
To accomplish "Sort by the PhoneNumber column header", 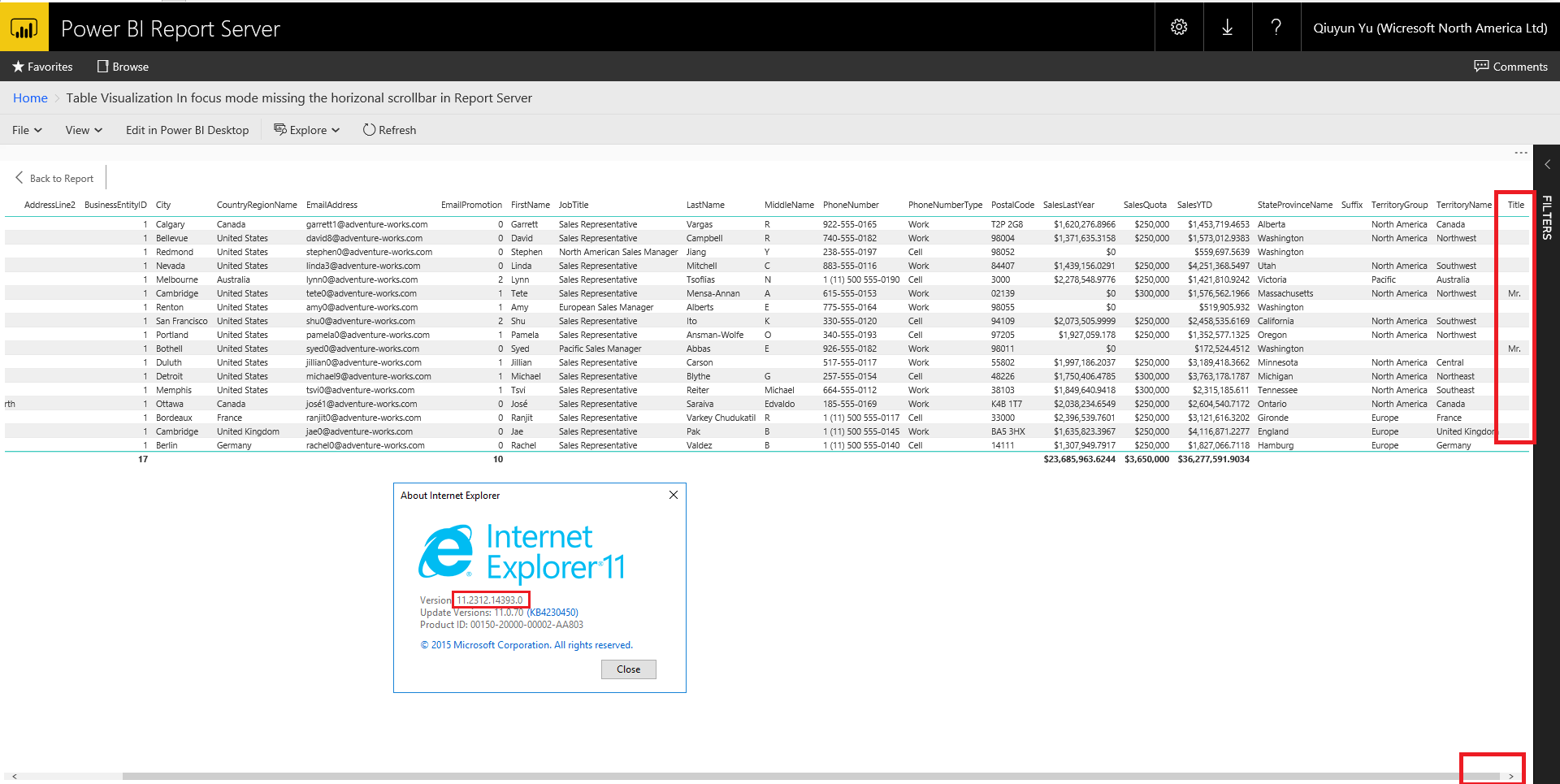I will [x=851, y=205].
